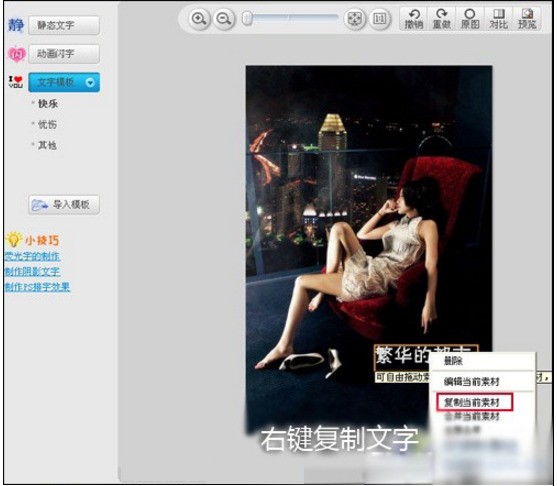Select the 动画闪字 button
The width and height of the screenshot is (557, 486).
point(64,54)
